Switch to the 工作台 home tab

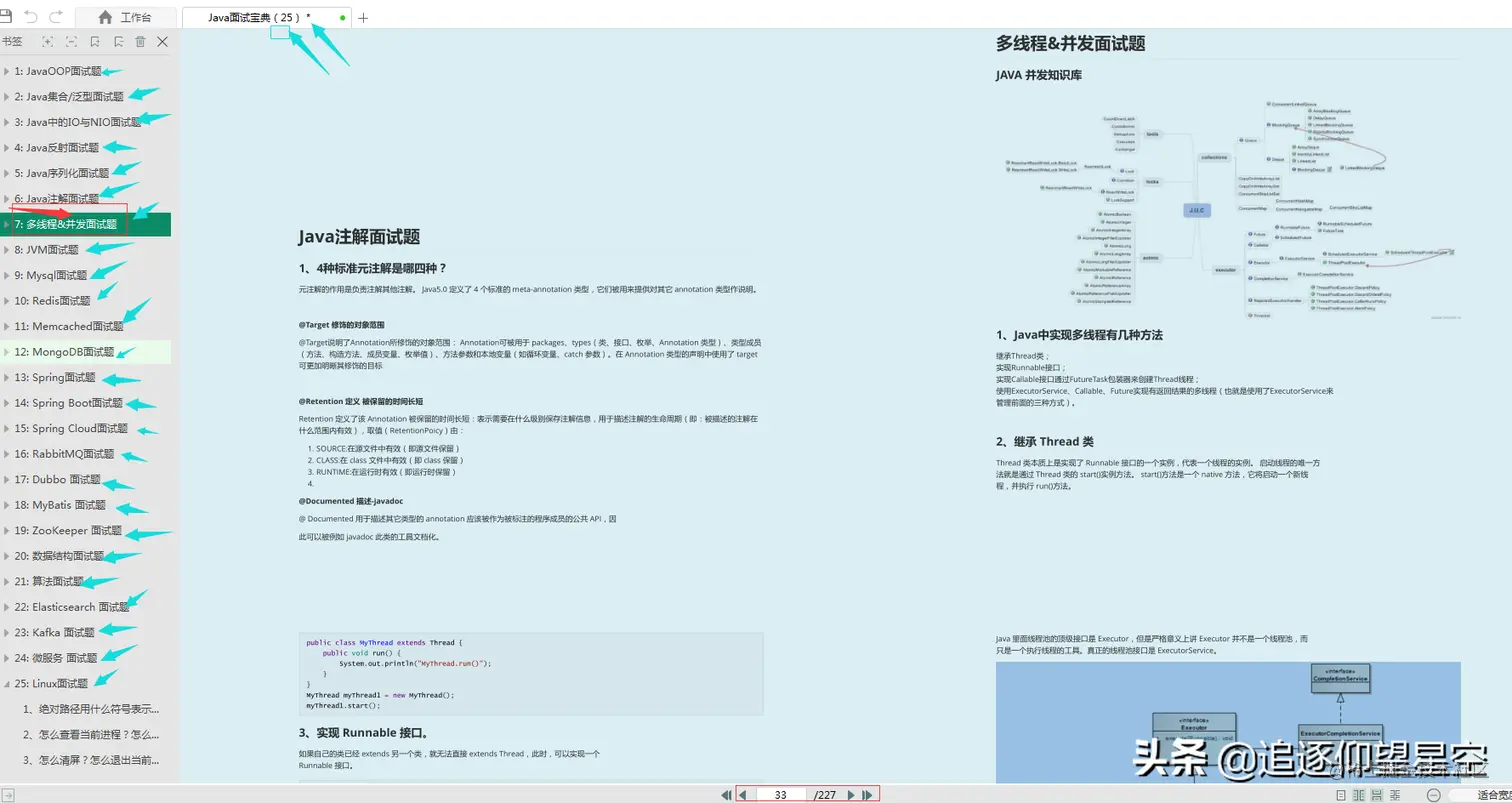(134, 16)
